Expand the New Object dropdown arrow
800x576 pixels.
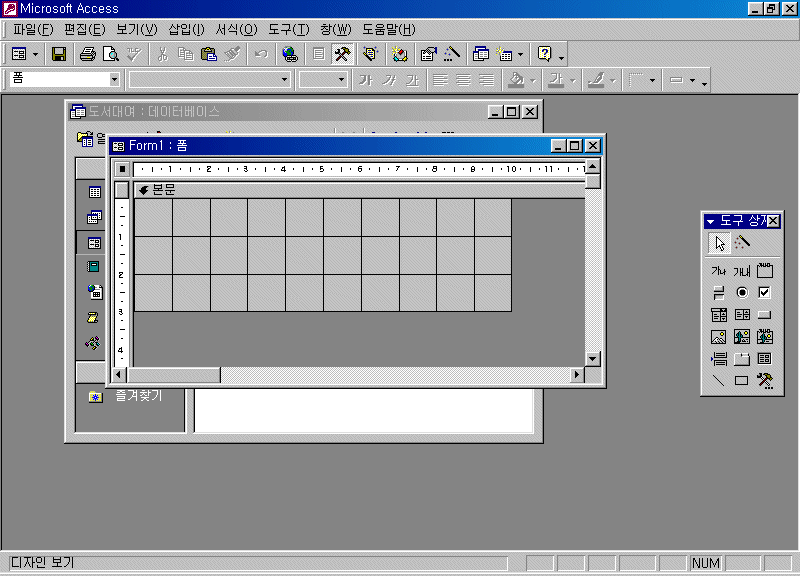coord(520,55)
